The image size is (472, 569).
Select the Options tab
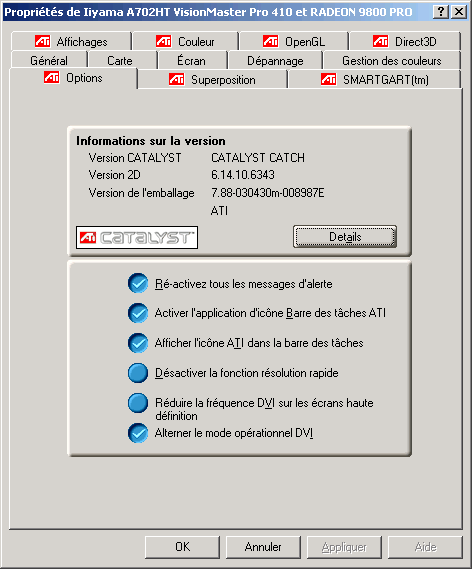(x=73, y=78)
